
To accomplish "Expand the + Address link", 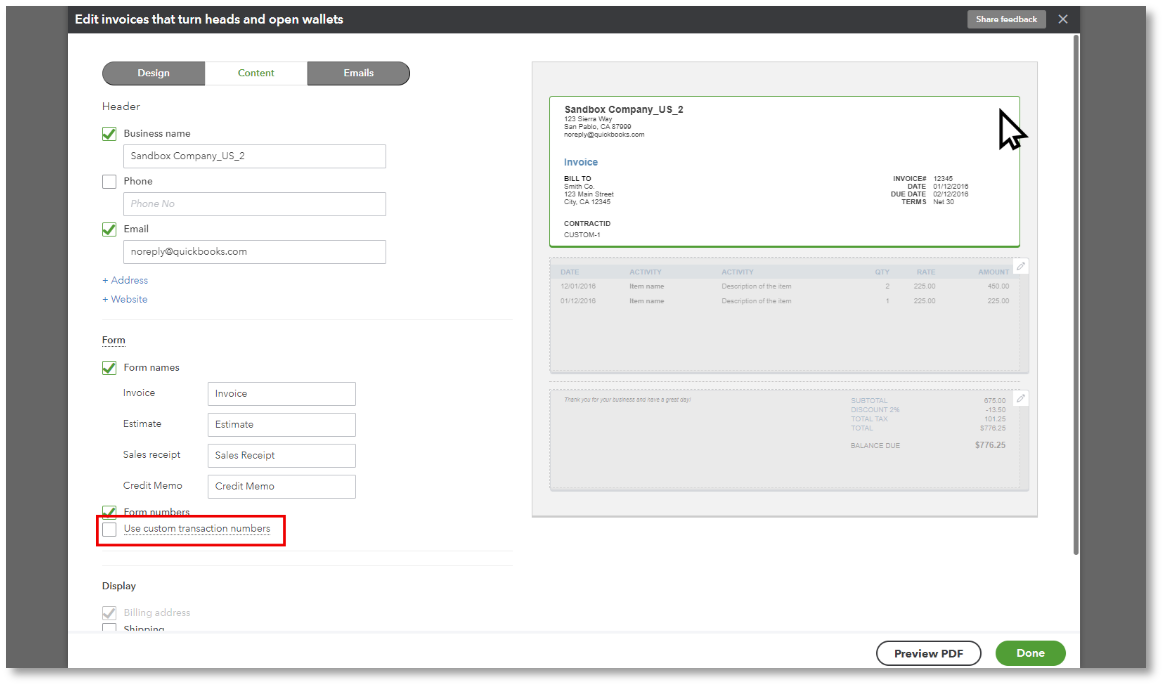I will click(x=125, y=281).
